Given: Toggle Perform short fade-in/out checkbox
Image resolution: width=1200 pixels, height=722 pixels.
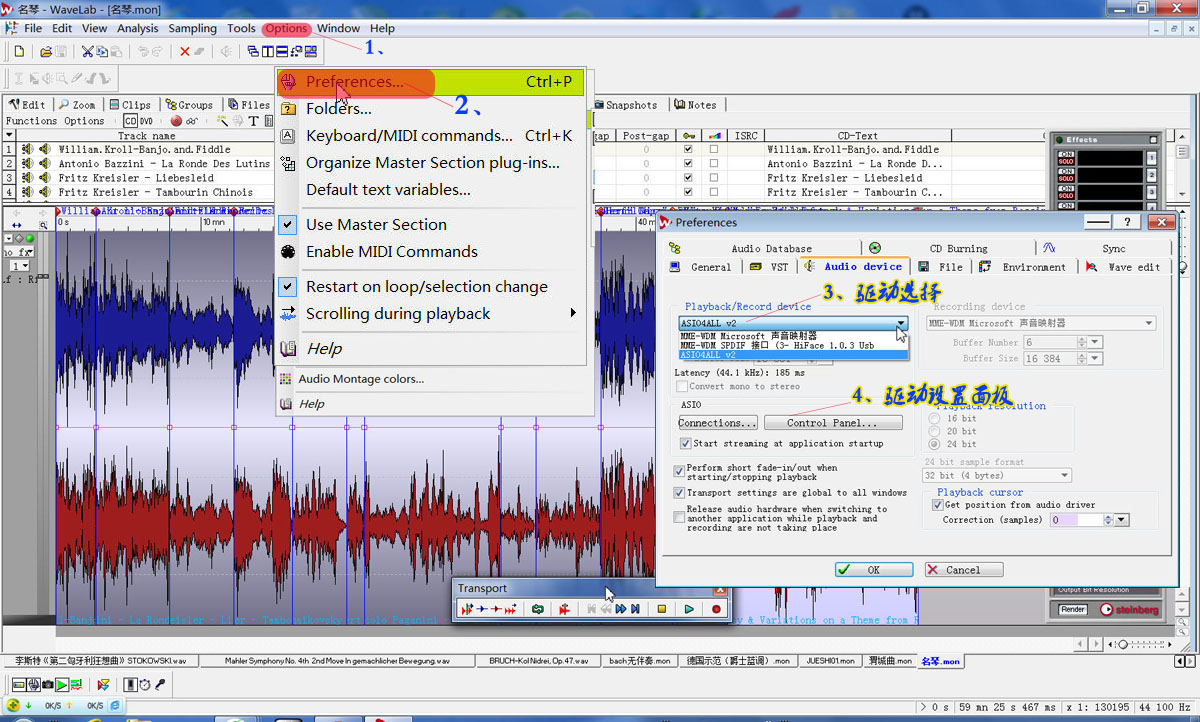Looking at the screenshot, I should [680, 469].
